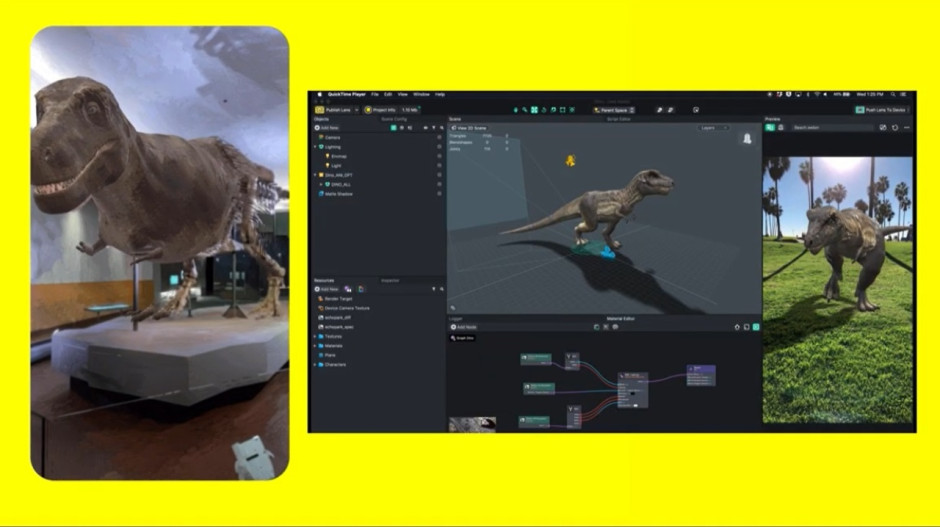Open the Edit menu
Screen dimensions: 940x527
(388, 94)
